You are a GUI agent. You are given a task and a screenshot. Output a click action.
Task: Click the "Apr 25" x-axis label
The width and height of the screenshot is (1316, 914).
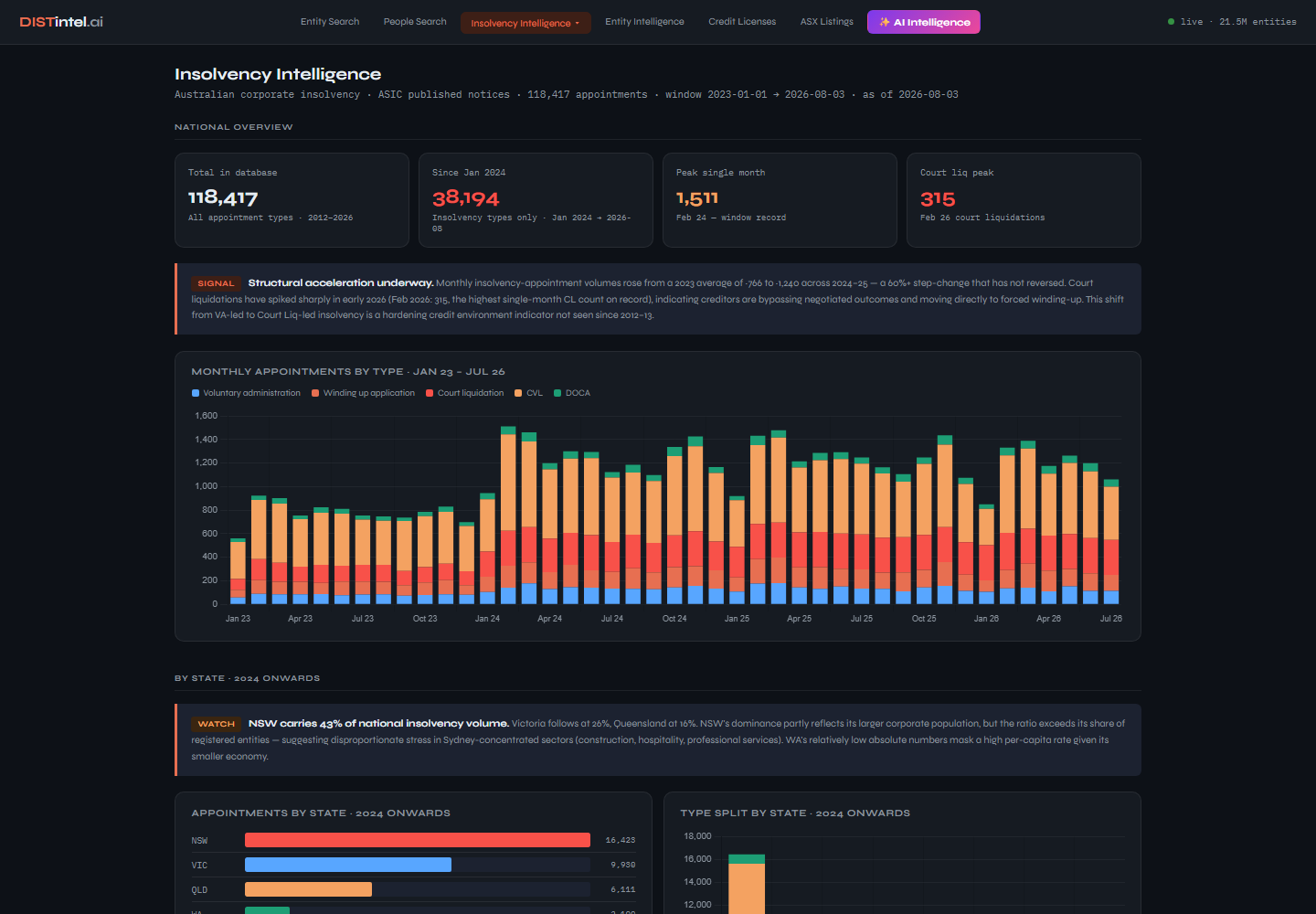[800, 619]
